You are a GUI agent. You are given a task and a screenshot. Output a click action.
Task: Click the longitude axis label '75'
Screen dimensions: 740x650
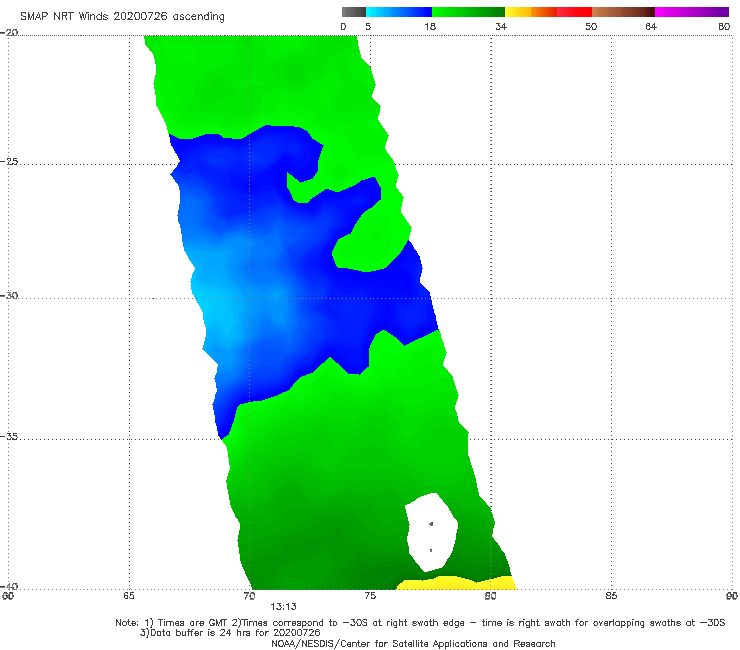(370, 596)
